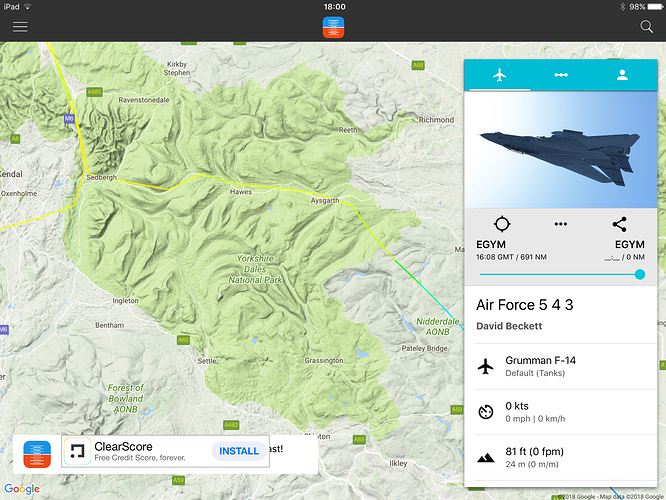Switch to the flight plan route tab
The width and height of the screenshot is (666, 500).
click(561, 75)
